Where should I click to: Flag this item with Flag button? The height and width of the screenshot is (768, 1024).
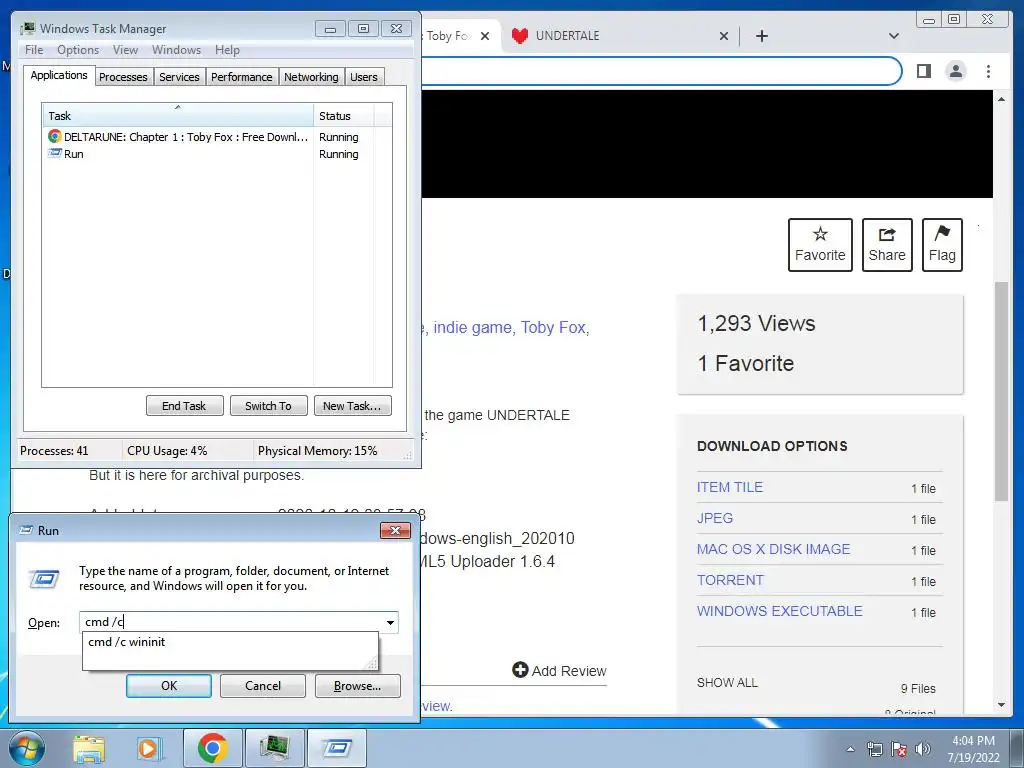coord(942,245)
